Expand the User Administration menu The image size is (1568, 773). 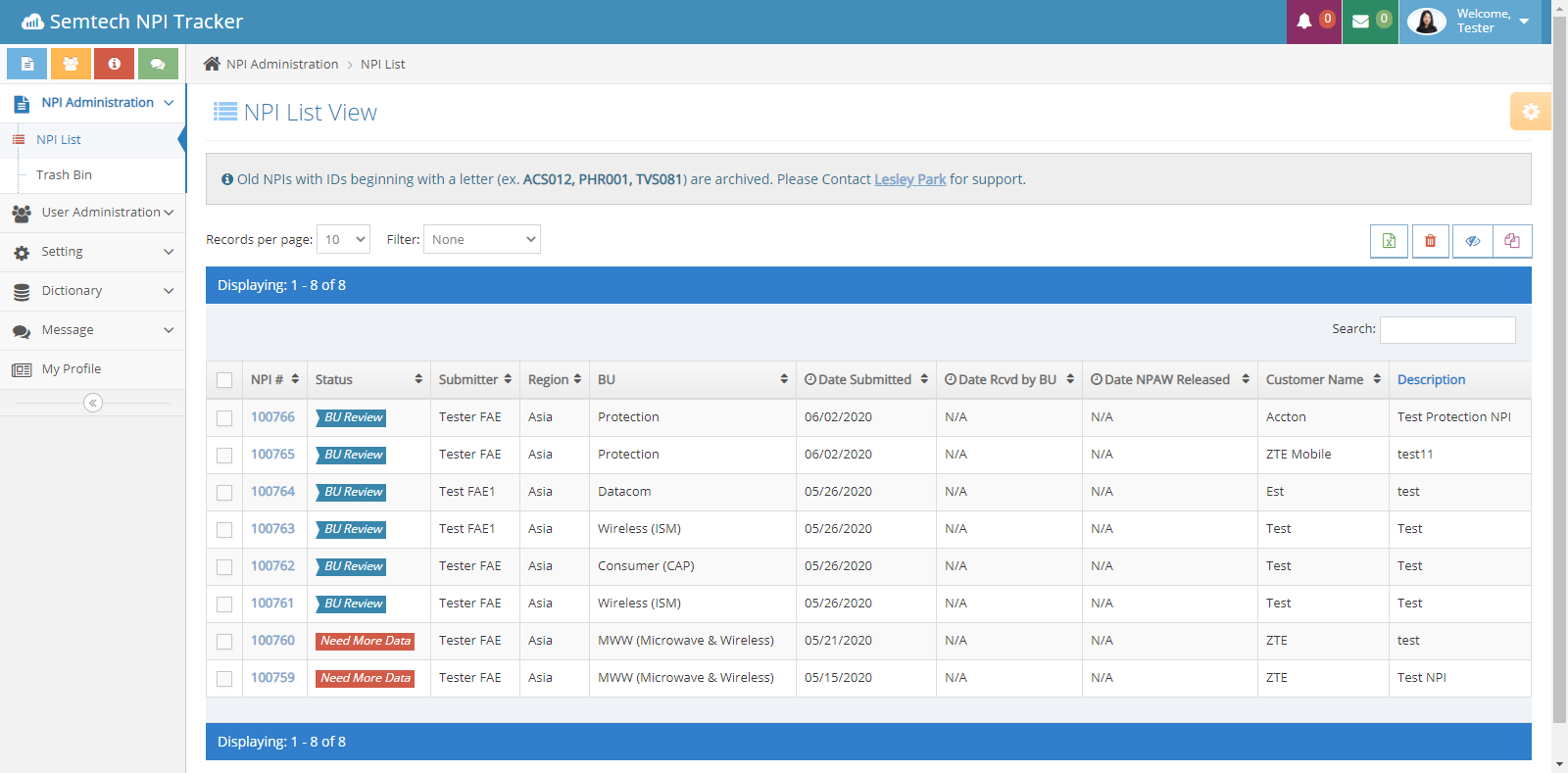(93, 213)
